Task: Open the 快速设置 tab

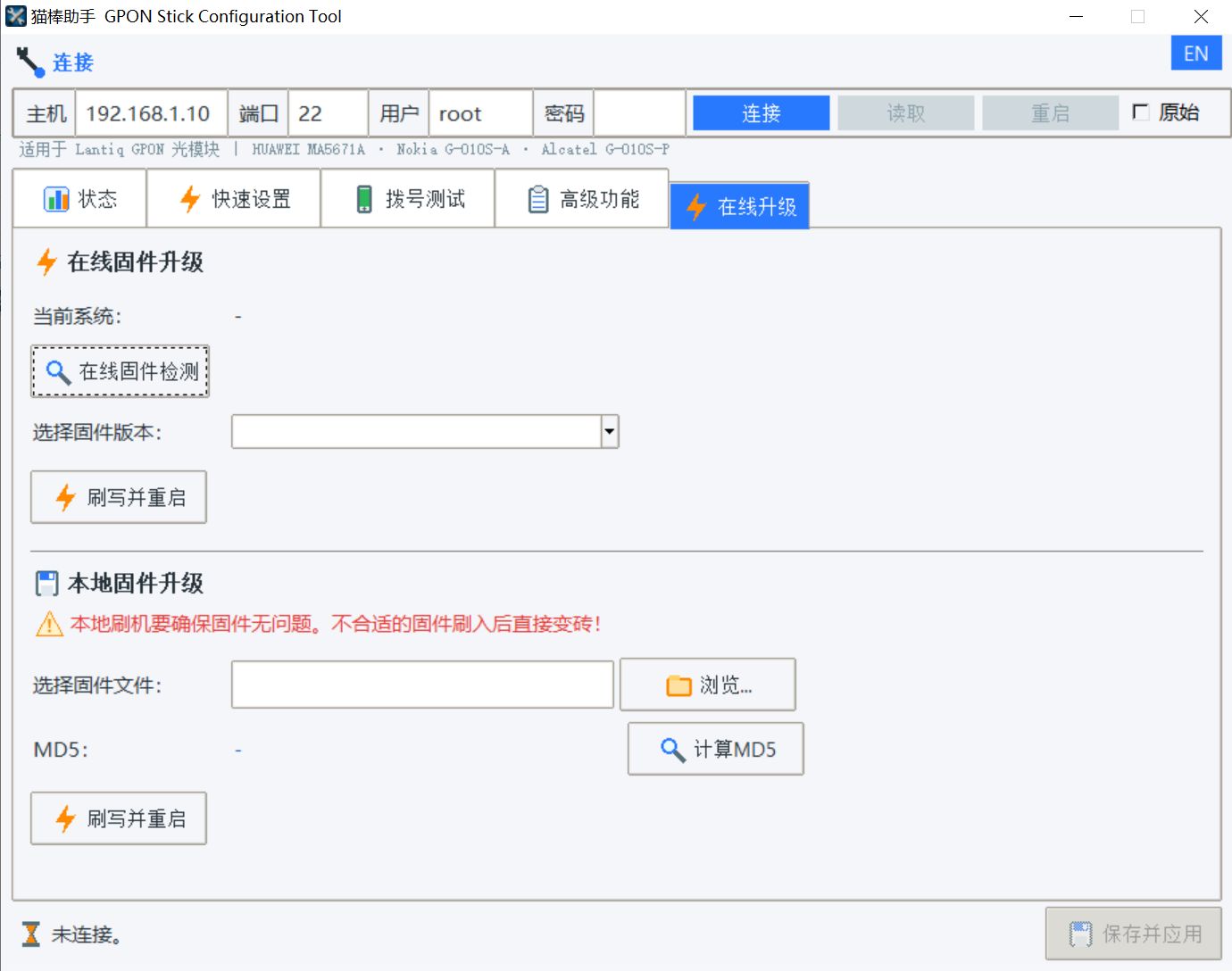Action: pos(234,198)
